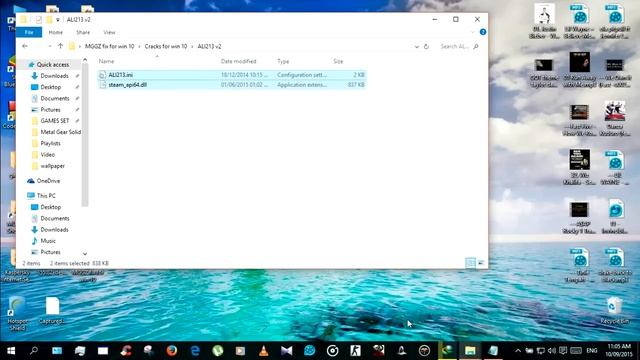
Task: Navigate to MGGZ fix for win 10 breadcrumb
Action: point(109,47)
